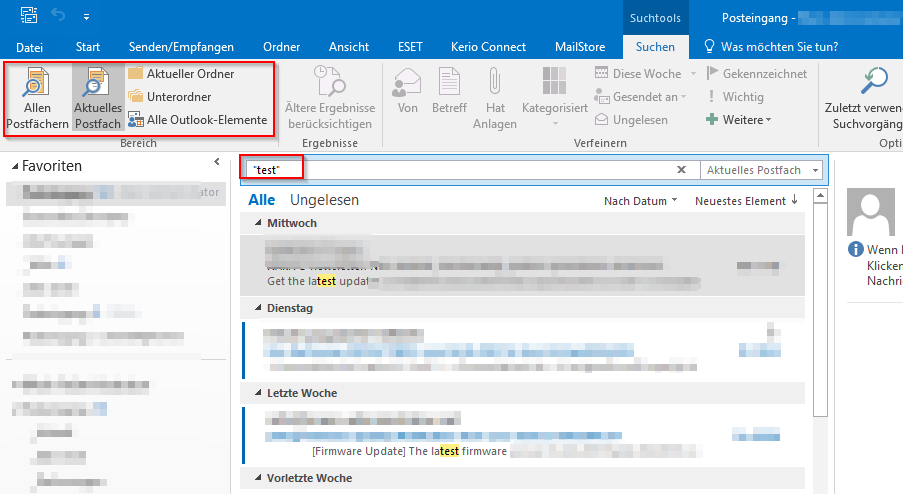Filter by Wichtig importance
The image size is (903, 494).
point(735,97)
